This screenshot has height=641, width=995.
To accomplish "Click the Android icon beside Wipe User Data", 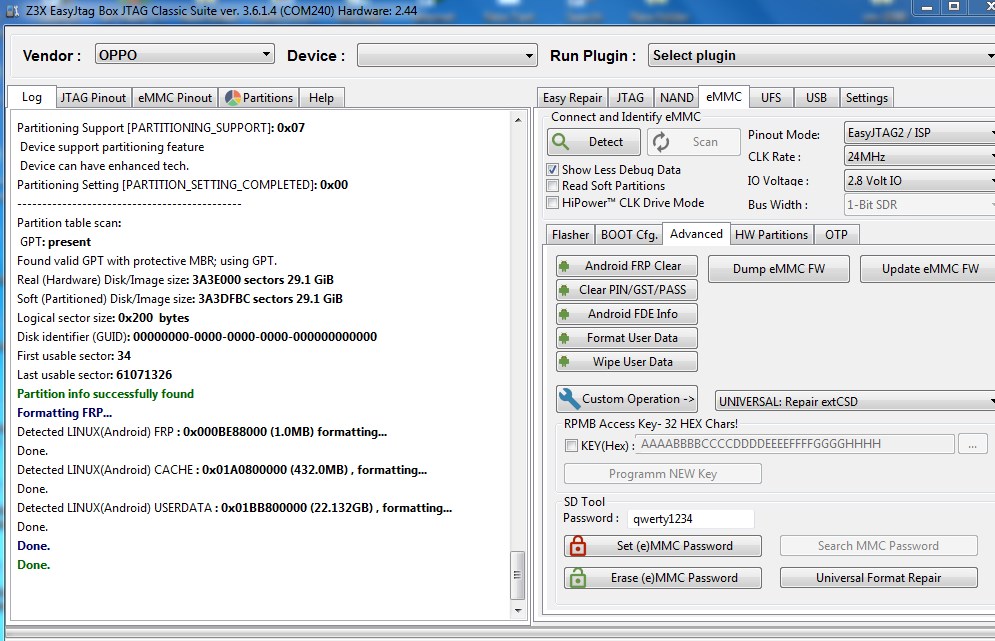I will (x=564, y=362).
